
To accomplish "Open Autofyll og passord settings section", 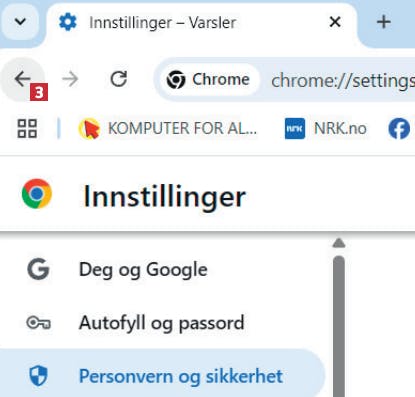I will pos(162,323).
